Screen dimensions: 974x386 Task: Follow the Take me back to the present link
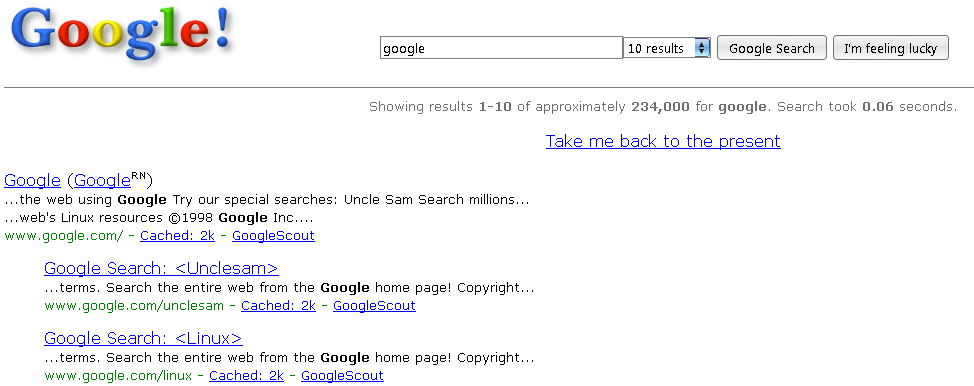[x=663, y=141]
